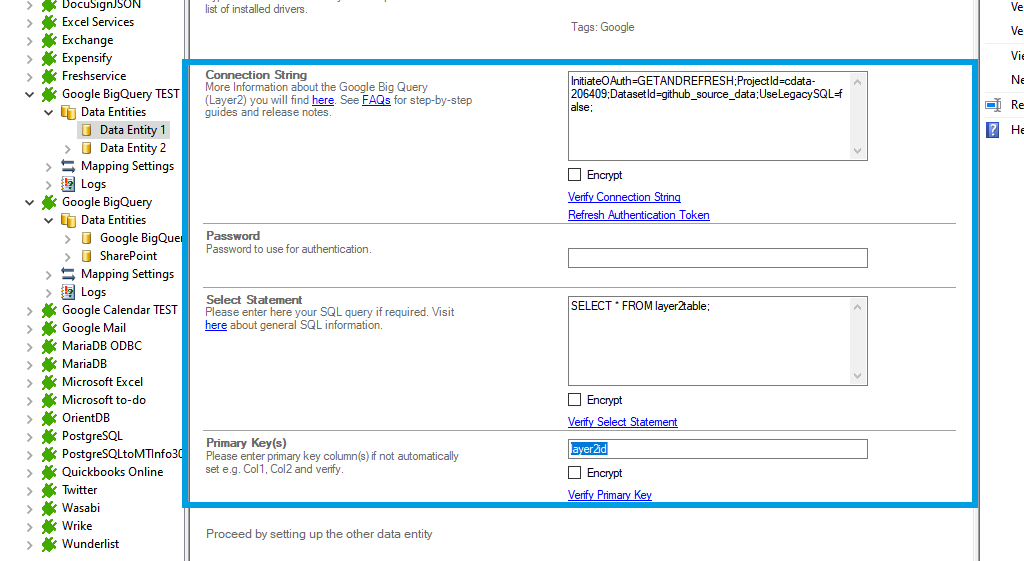The width and height of the screenshot is (1024, 561).
Task: Click the Microsoft Excel connection icon
Action: (49, 382)
